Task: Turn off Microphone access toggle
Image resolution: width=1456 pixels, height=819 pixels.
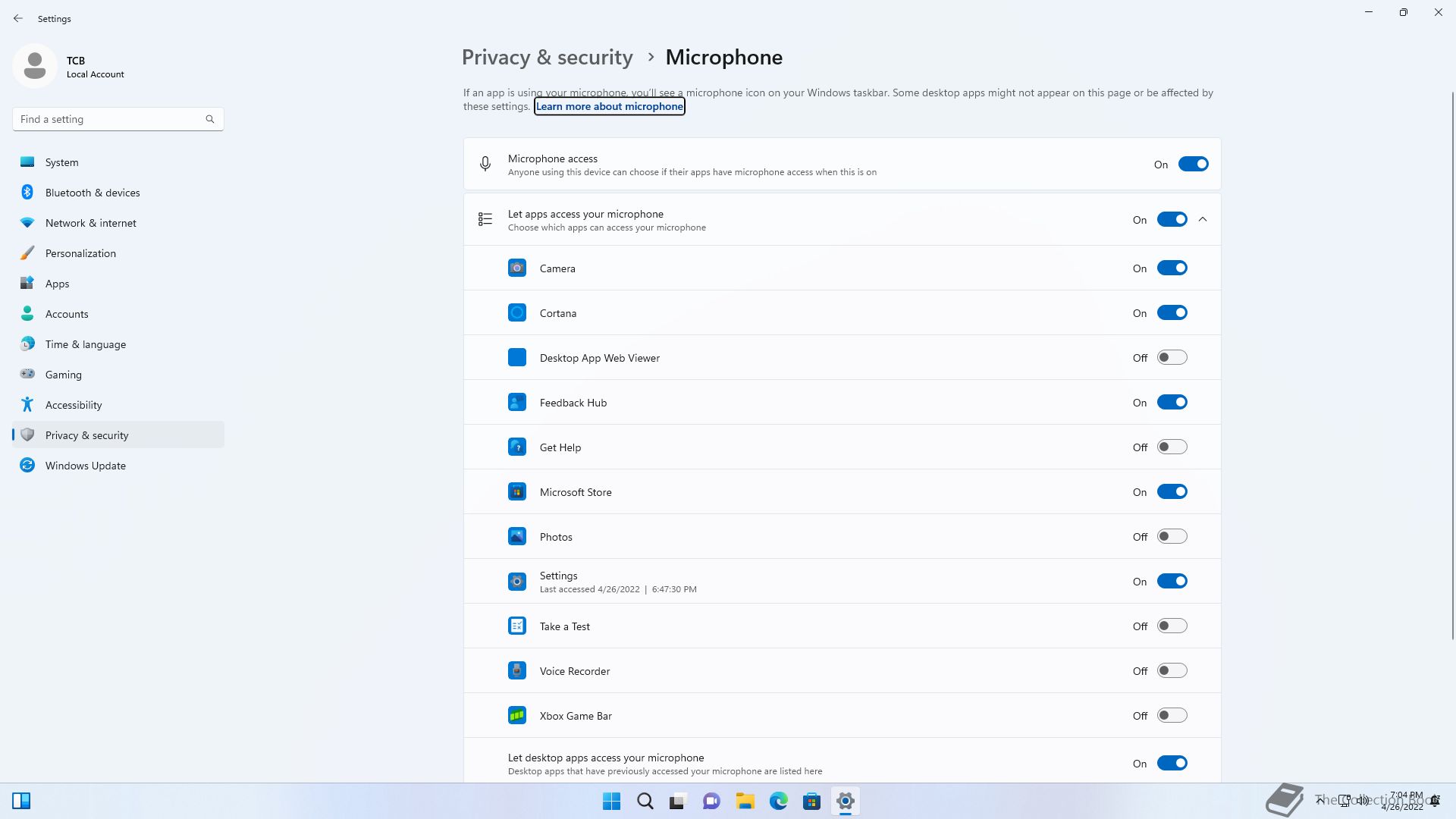Action: [x=1193, y=165]
